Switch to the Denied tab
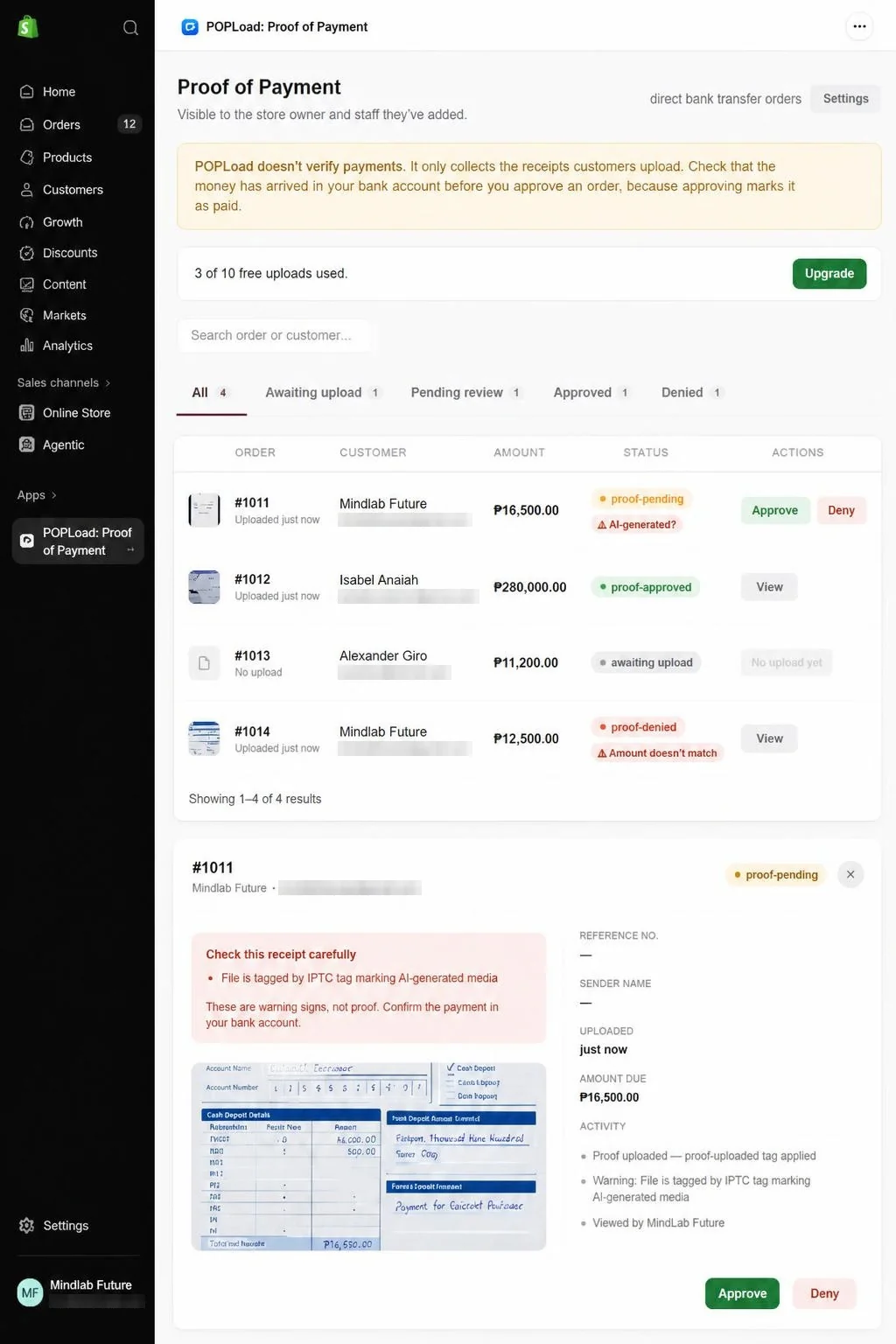This screenshot has width=896, height=1344. click(x=691, y=393)
